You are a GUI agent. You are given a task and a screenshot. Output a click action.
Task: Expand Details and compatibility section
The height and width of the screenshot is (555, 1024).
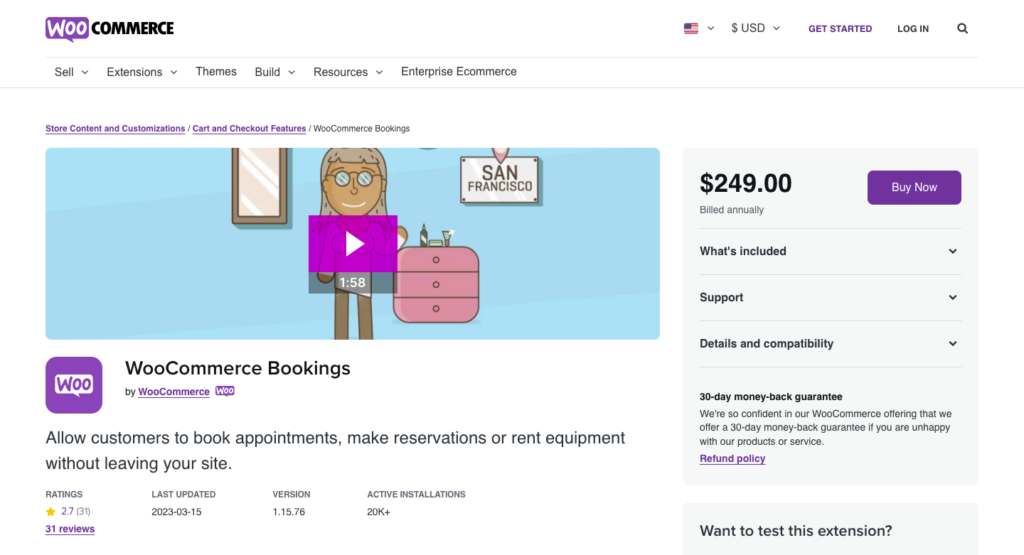(x=830, y=343)
